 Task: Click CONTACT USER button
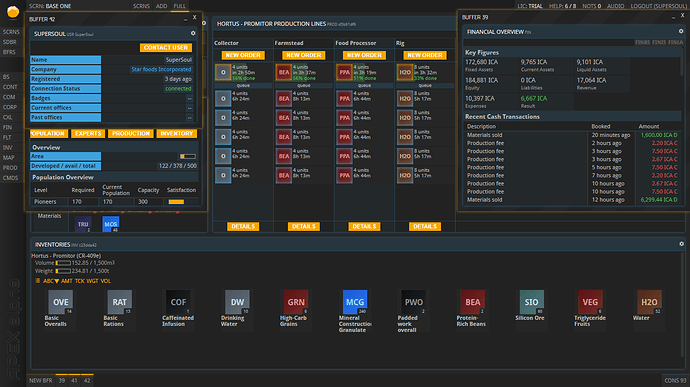[166, 48]
